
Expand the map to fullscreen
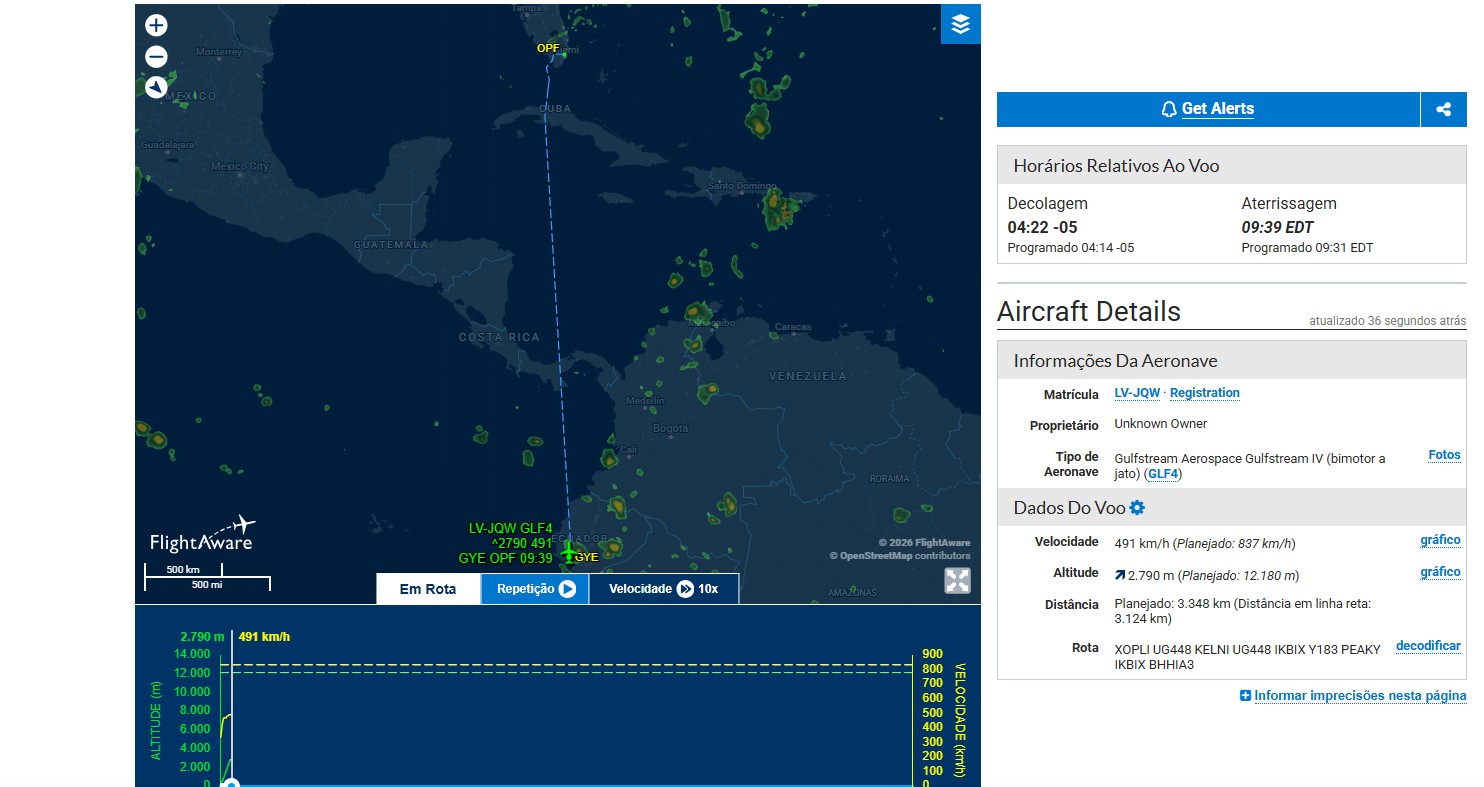pyautogui.click(x=957, y=581)
